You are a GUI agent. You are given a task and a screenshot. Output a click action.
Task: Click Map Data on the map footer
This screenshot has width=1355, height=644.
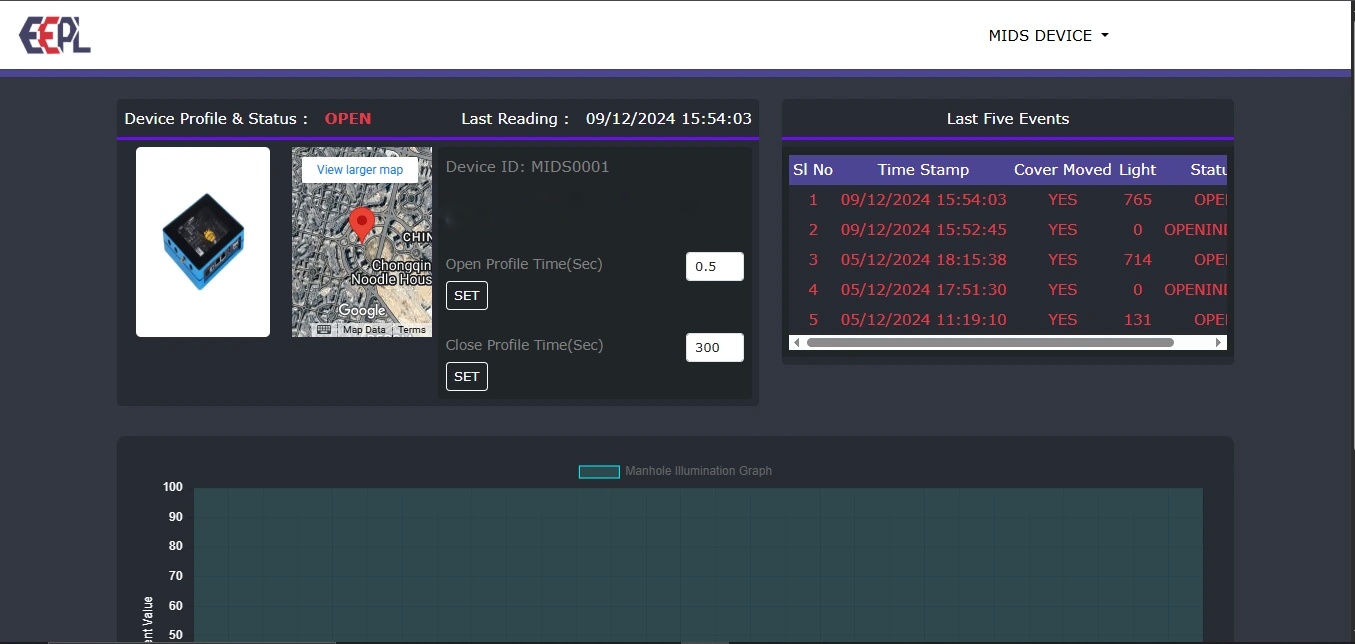[x=364, y=330]
